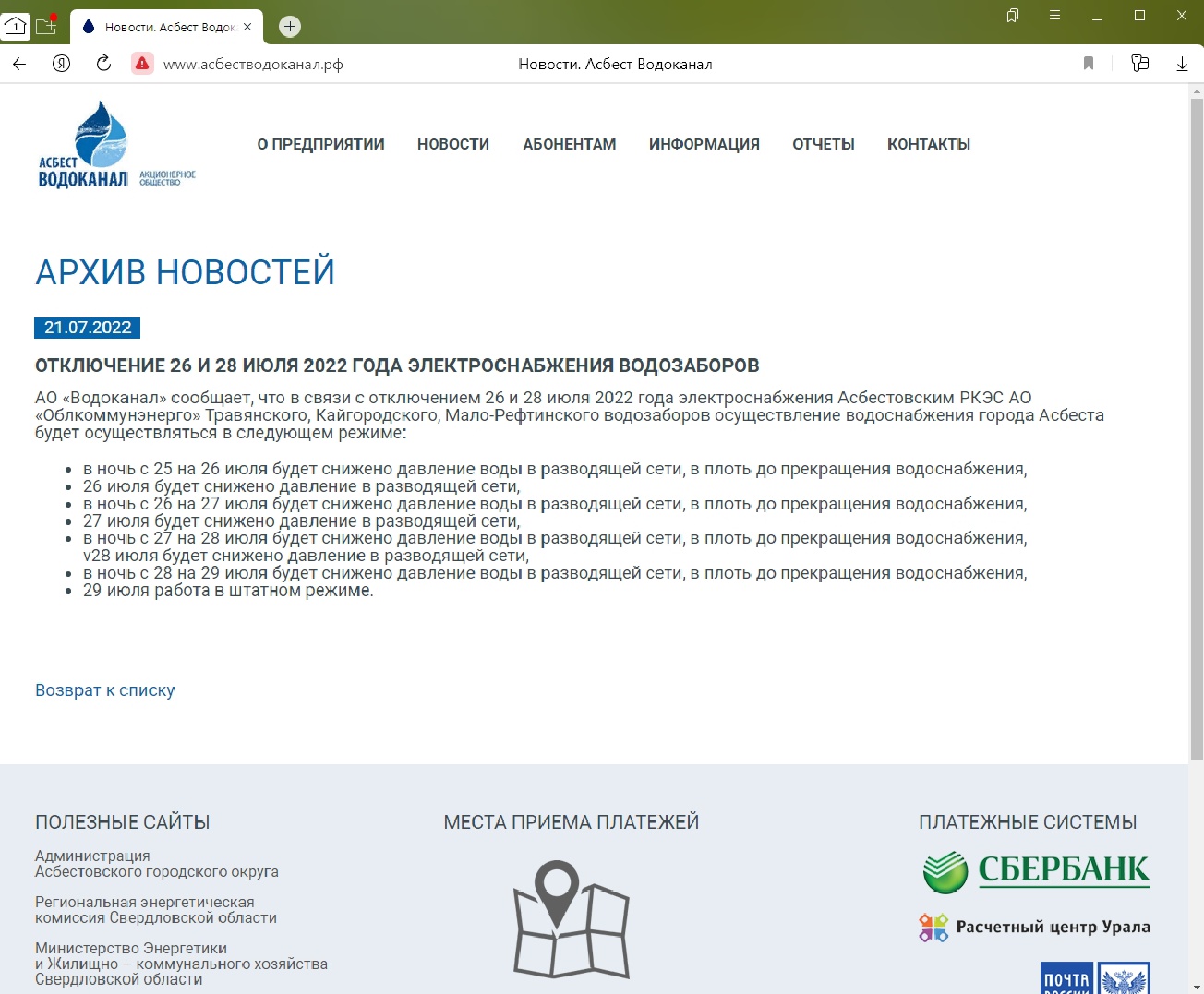
Task: Reload the page
Action: pyautogui.click(x=103, y=63)
